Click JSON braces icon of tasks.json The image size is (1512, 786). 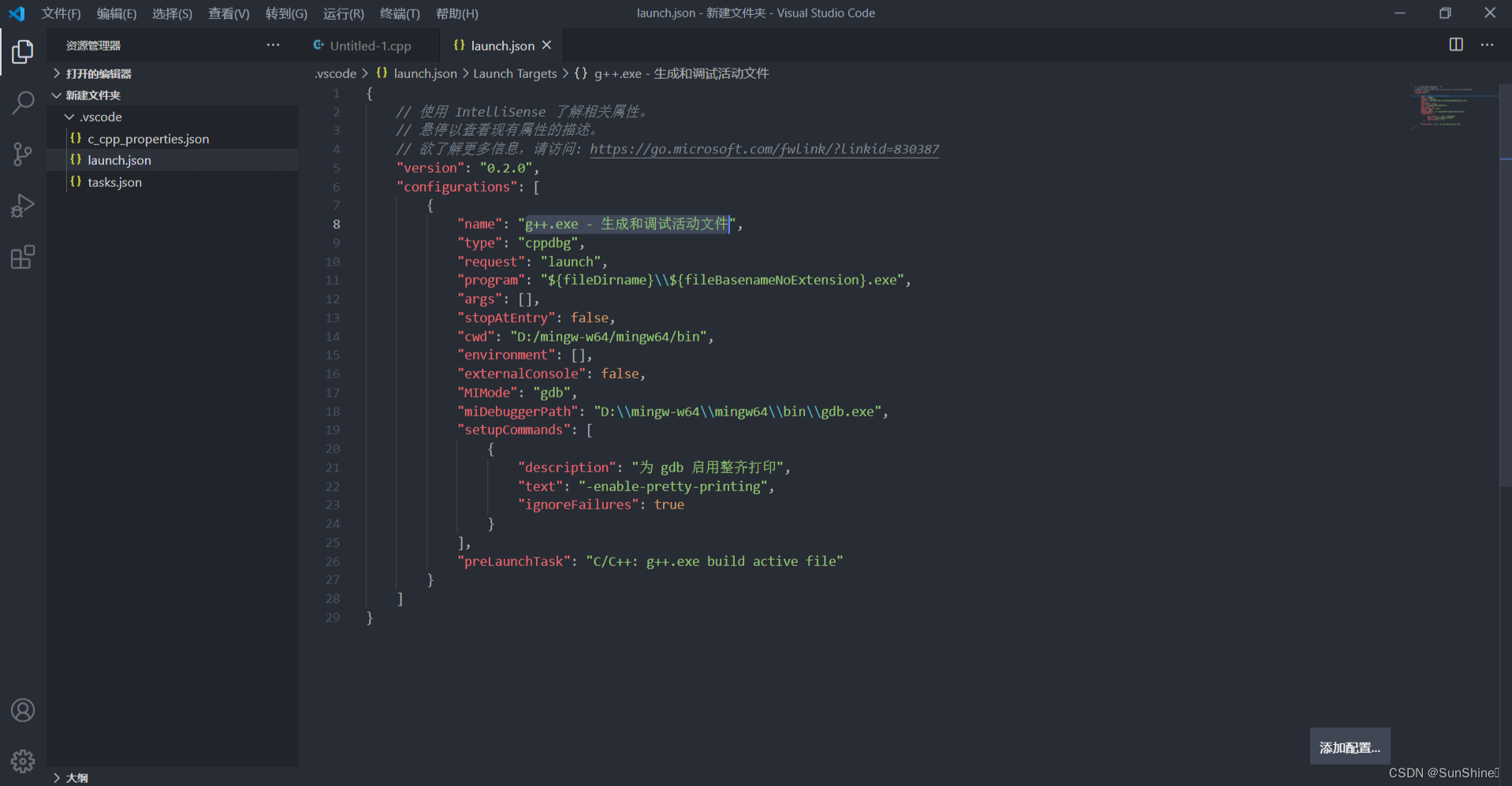[x=76, y=182]
